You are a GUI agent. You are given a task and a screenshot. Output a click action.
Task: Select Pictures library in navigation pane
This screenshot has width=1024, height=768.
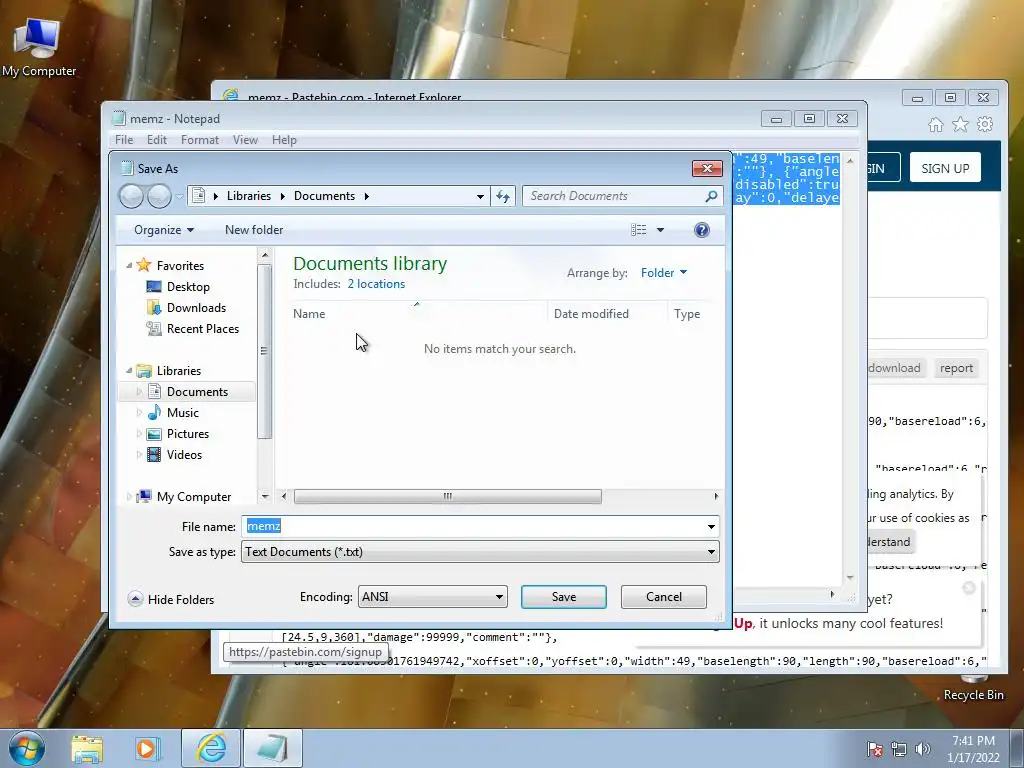pyautogui.click(x=187, y=433)
